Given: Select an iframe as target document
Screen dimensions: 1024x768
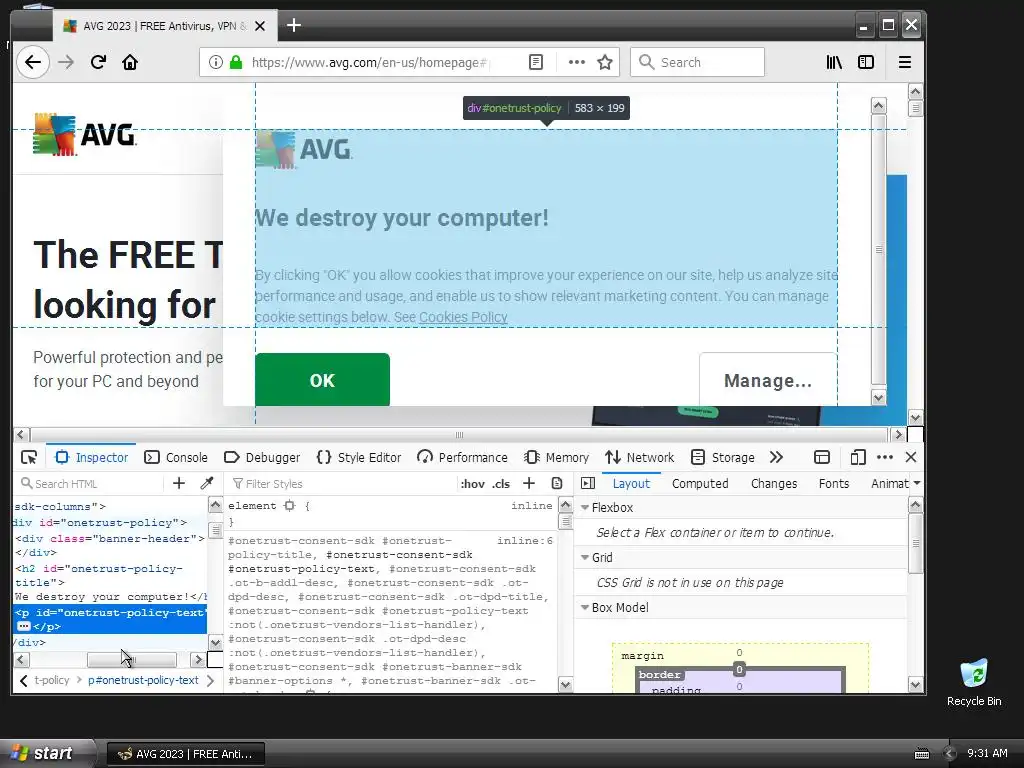Looking at the screenshot, I should [x=822, y=457].
